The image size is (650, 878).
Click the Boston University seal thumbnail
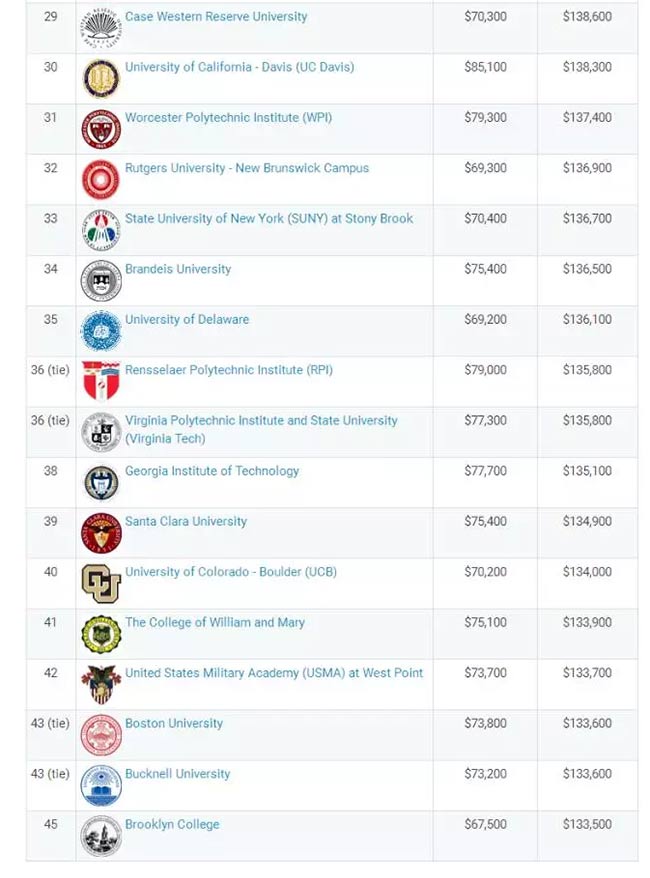[x=101, y=735]
